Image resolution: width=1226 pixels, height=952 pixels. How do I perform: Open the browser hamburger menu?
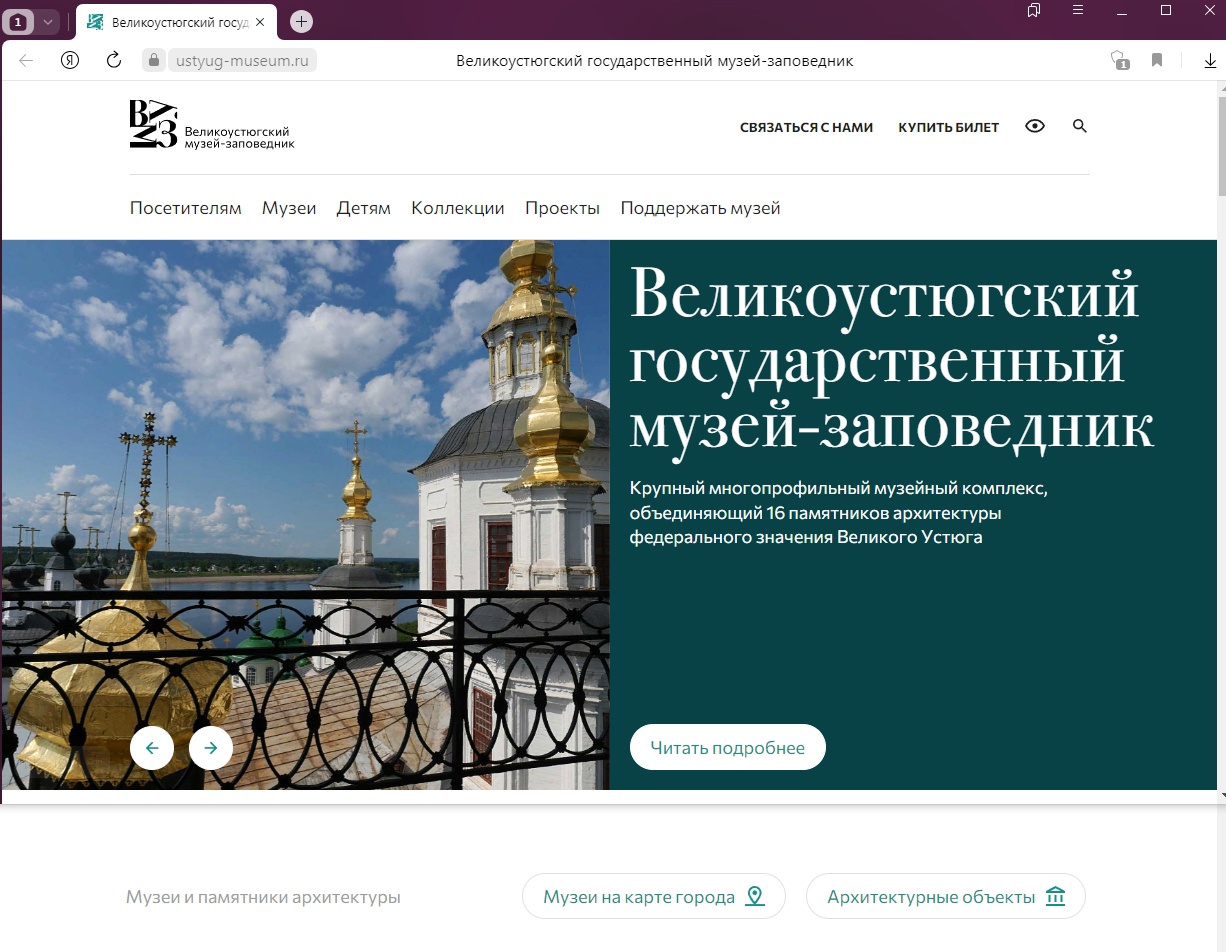1078,10
